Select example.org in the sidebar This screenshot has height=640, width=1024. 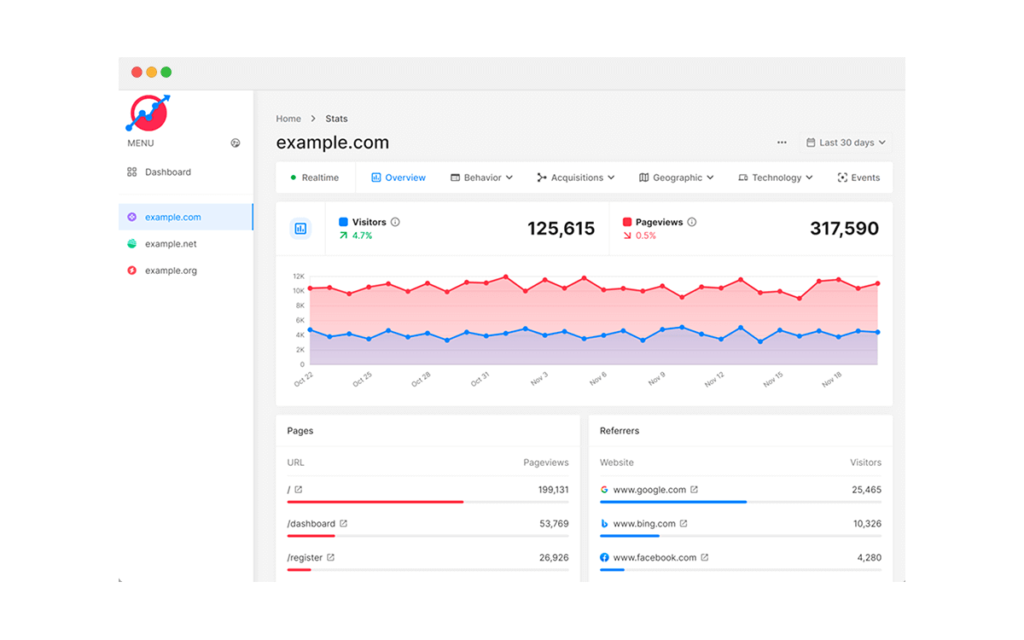185,270
